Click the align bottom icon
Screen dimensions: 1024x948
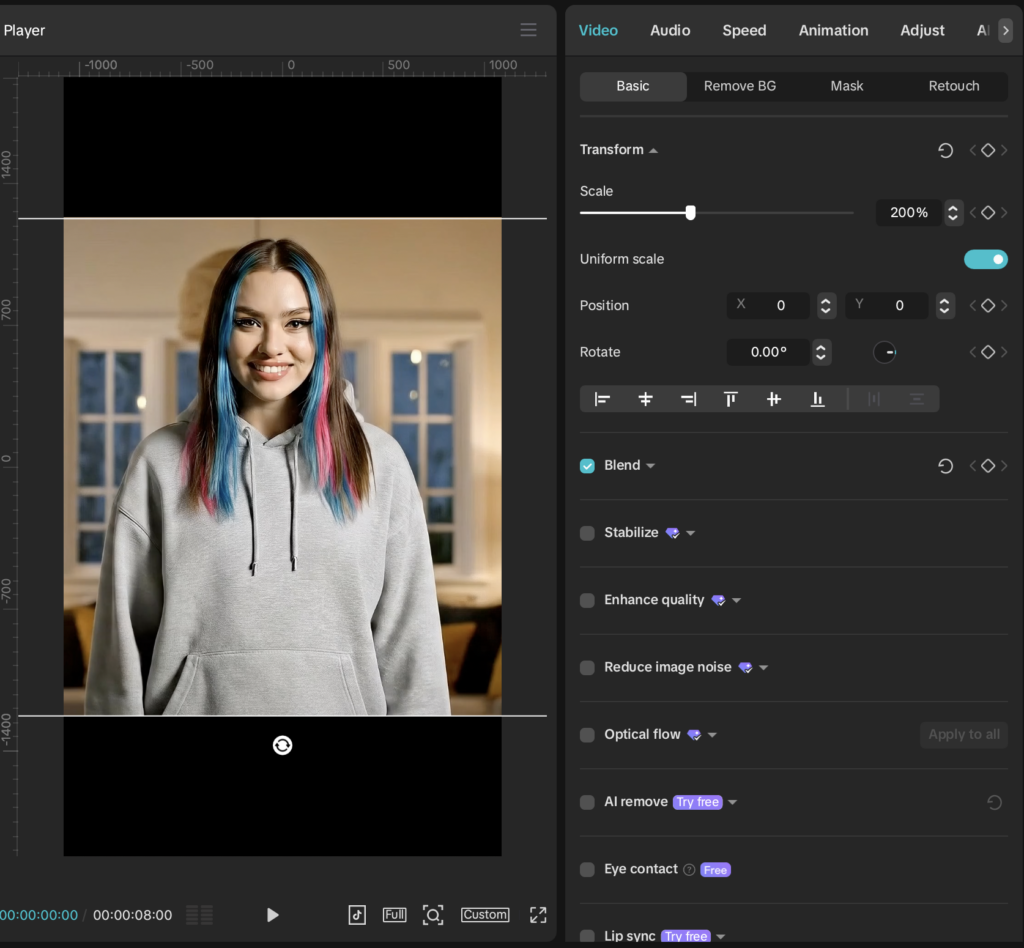point(817,399)
